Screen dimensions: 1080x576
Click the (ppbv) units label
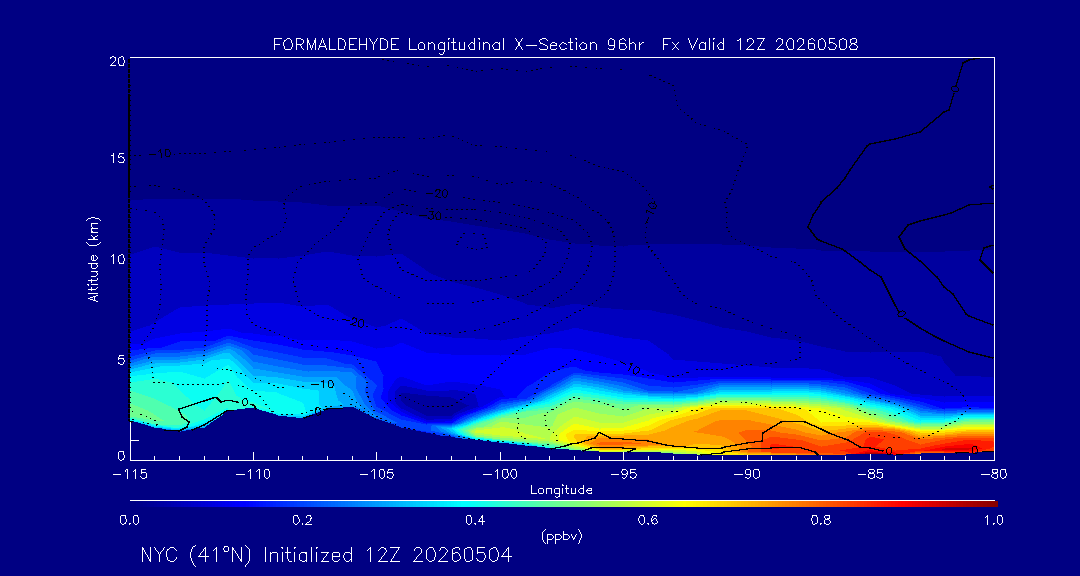(x=561, y=537)
